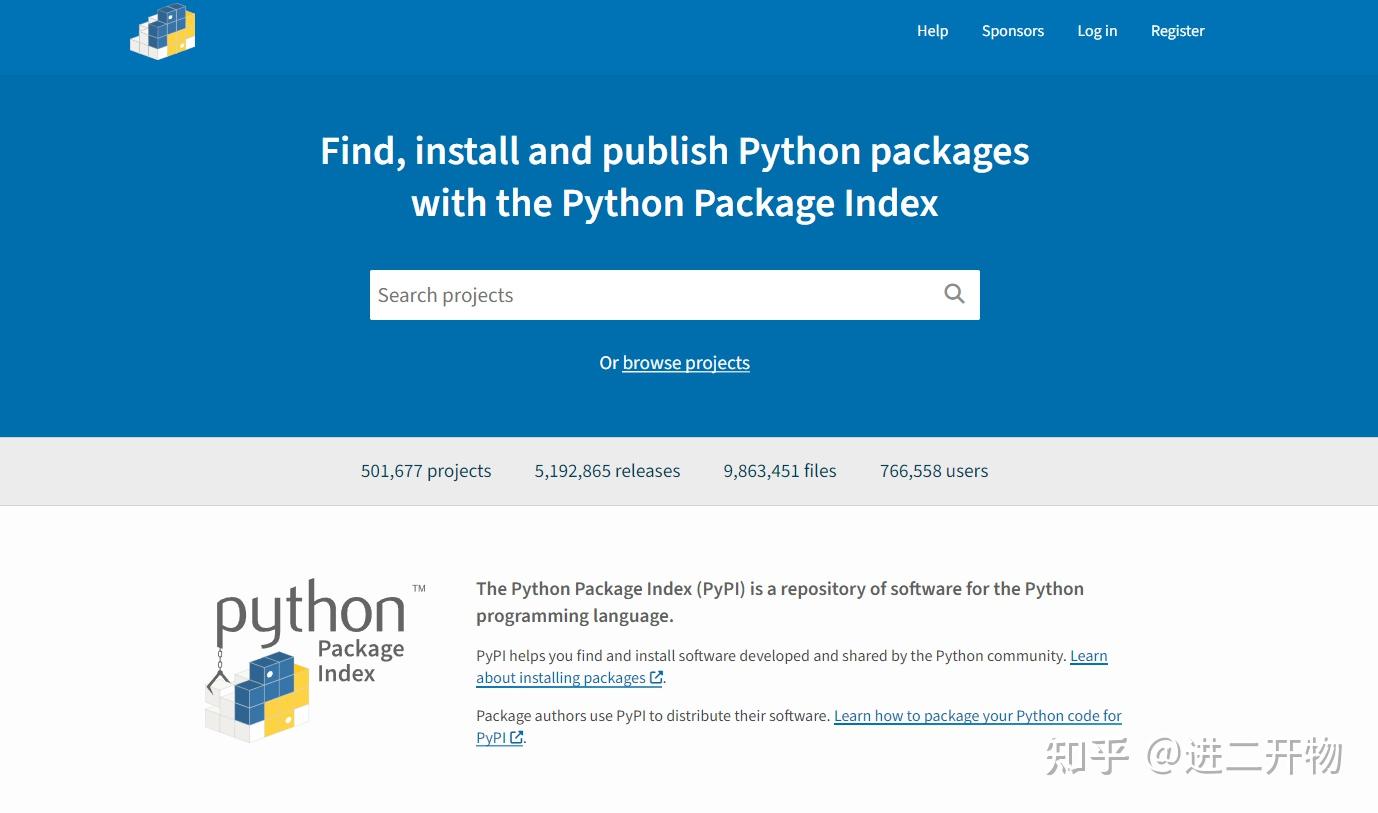The image size is (1378, 813).
Task: Click the '5,192,865 releases' statistic
Action: [607, 470]
